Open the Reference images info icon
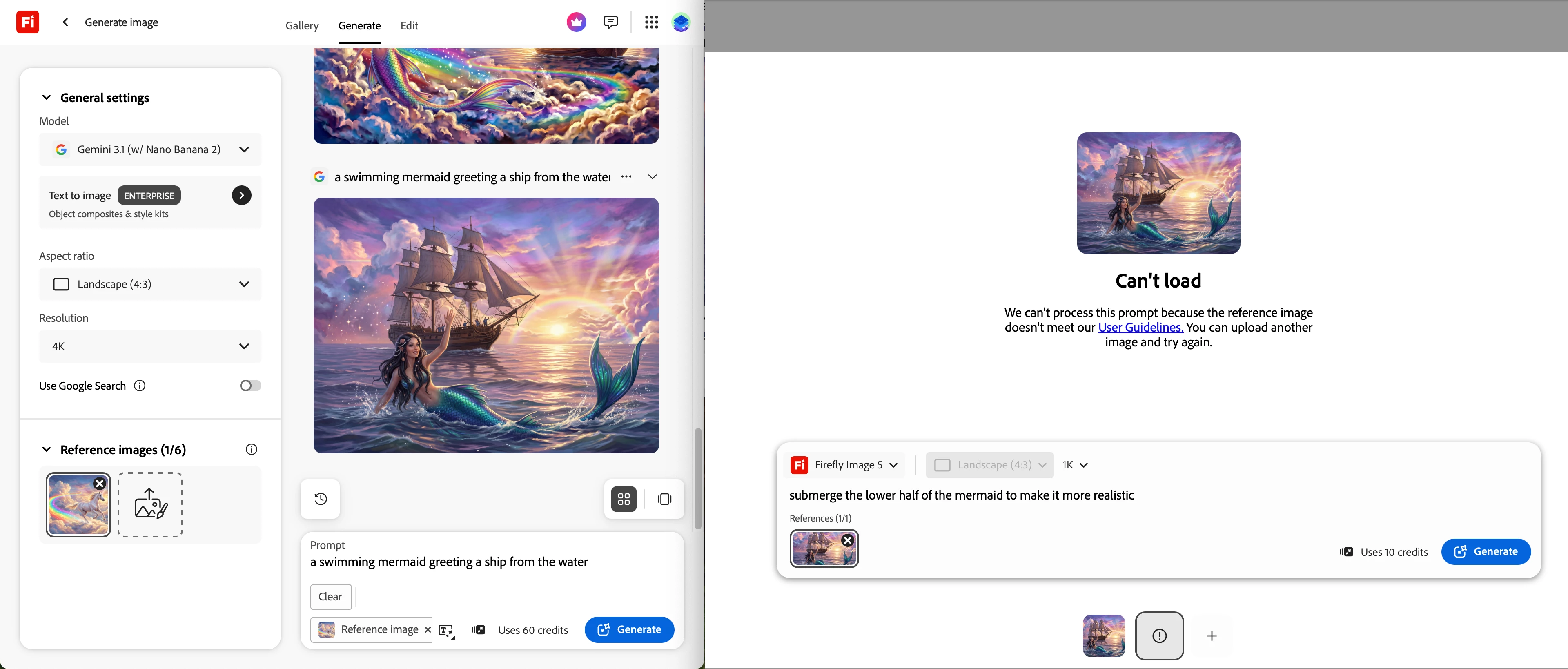This screenshot has width=1568, height=669. pyautogui.click(x=252, y=449)
